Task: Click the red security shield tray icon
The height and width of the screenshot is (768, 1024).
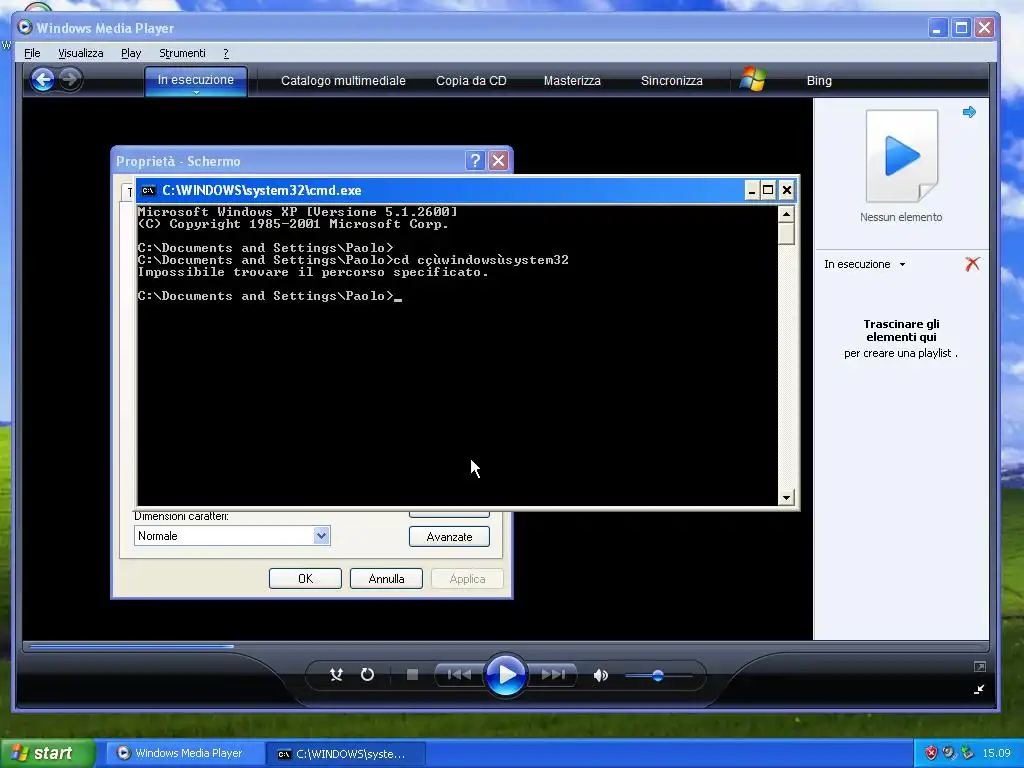Action: [x=931, y=753]
